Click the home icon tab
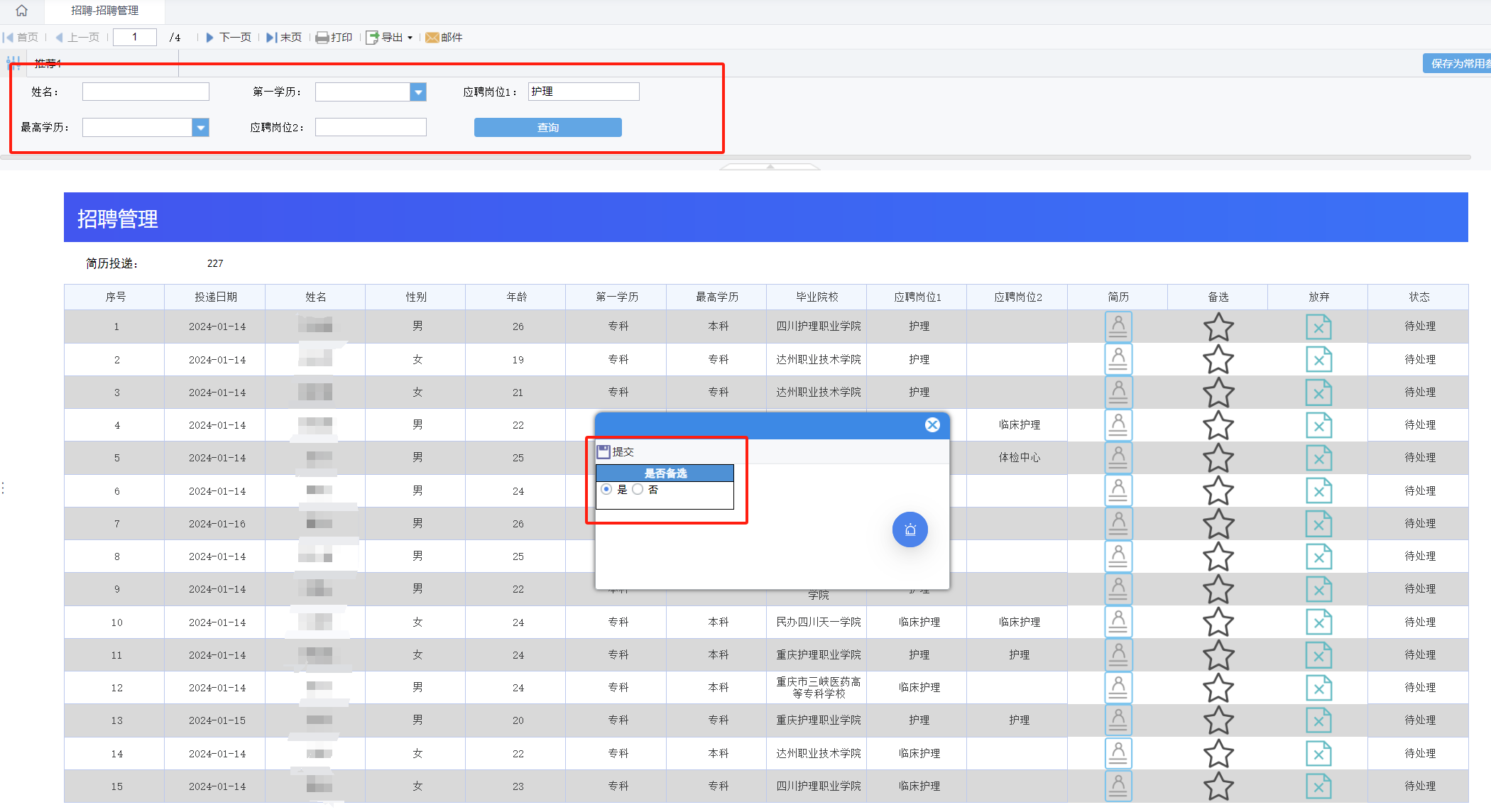 (x=21, y=11)
